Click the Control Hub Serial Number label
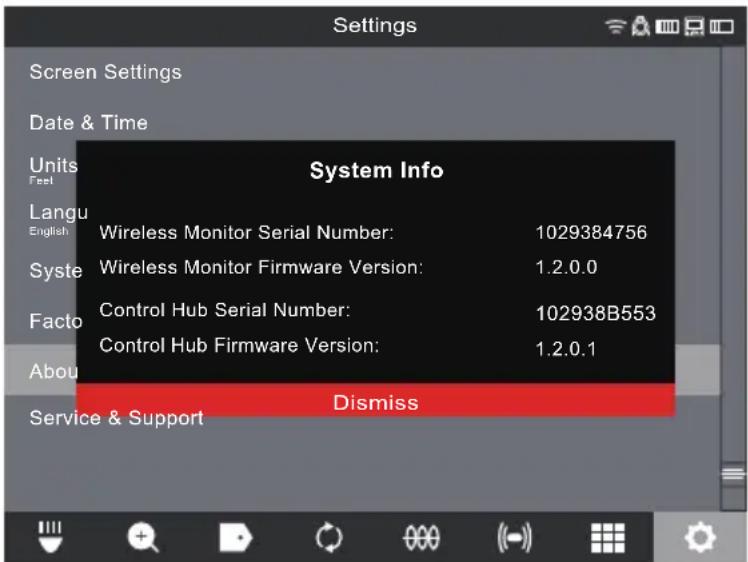 tap(225, 310)
